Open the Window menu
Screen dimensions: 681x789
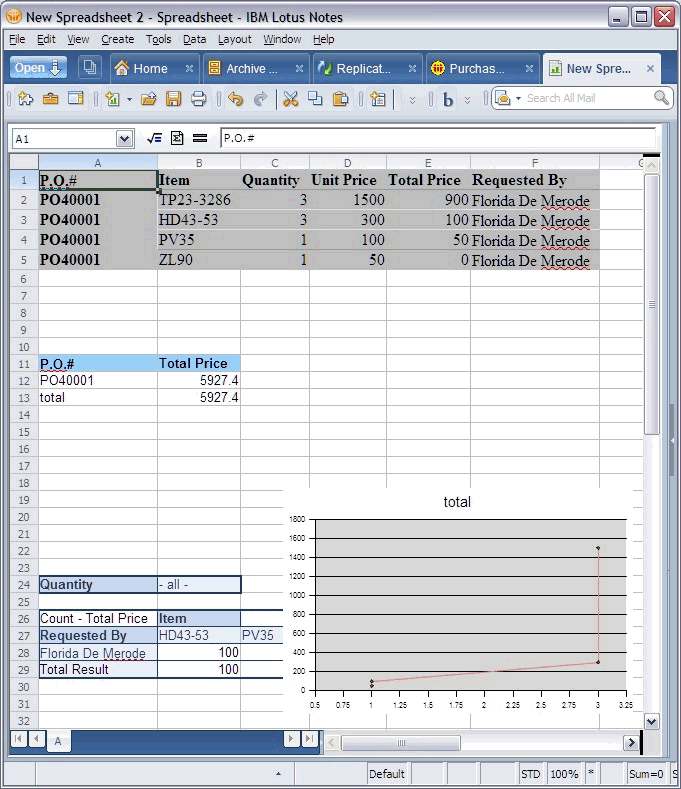coord(282,39)
